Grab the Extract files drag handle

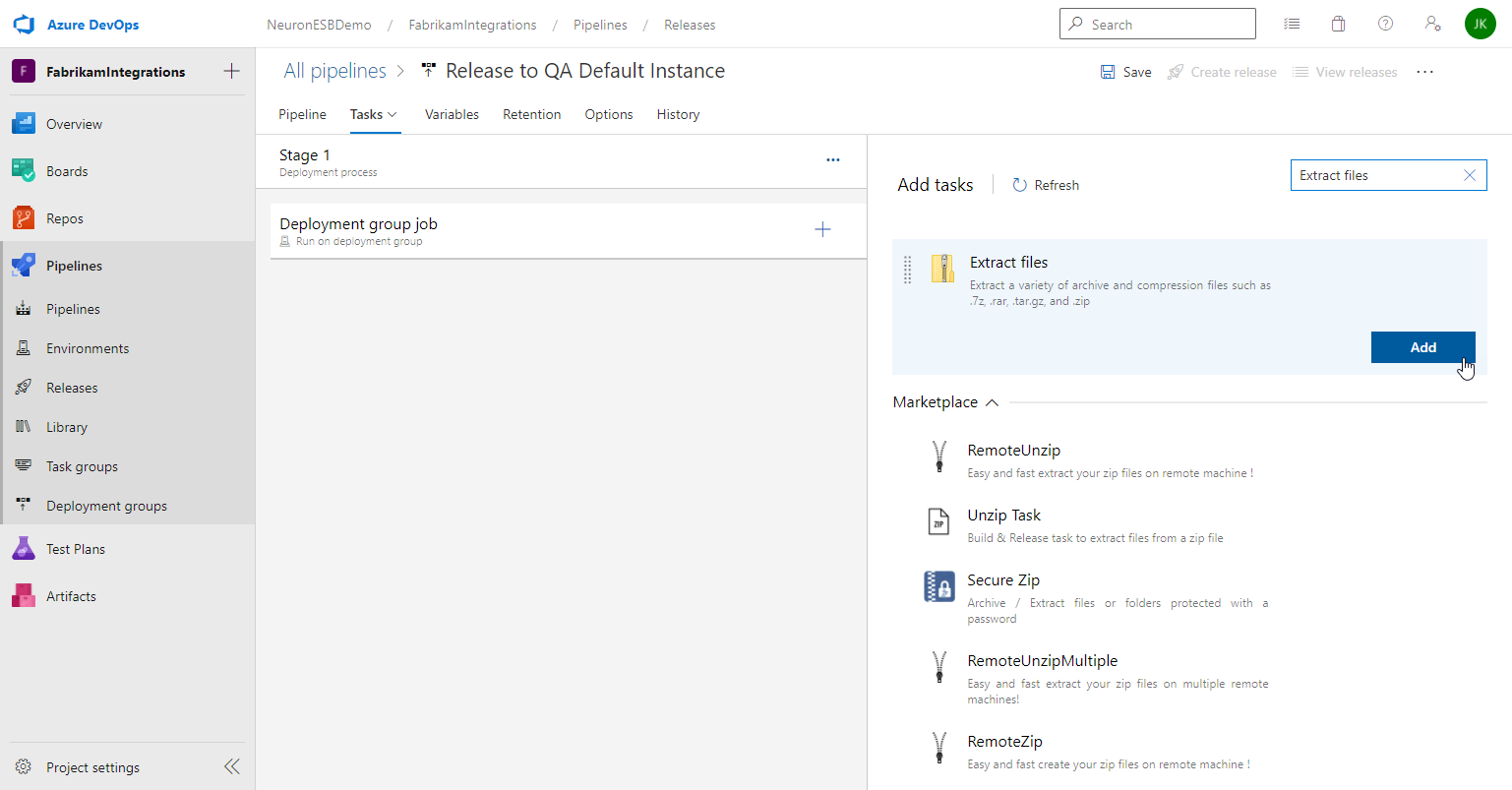point(908,270)
